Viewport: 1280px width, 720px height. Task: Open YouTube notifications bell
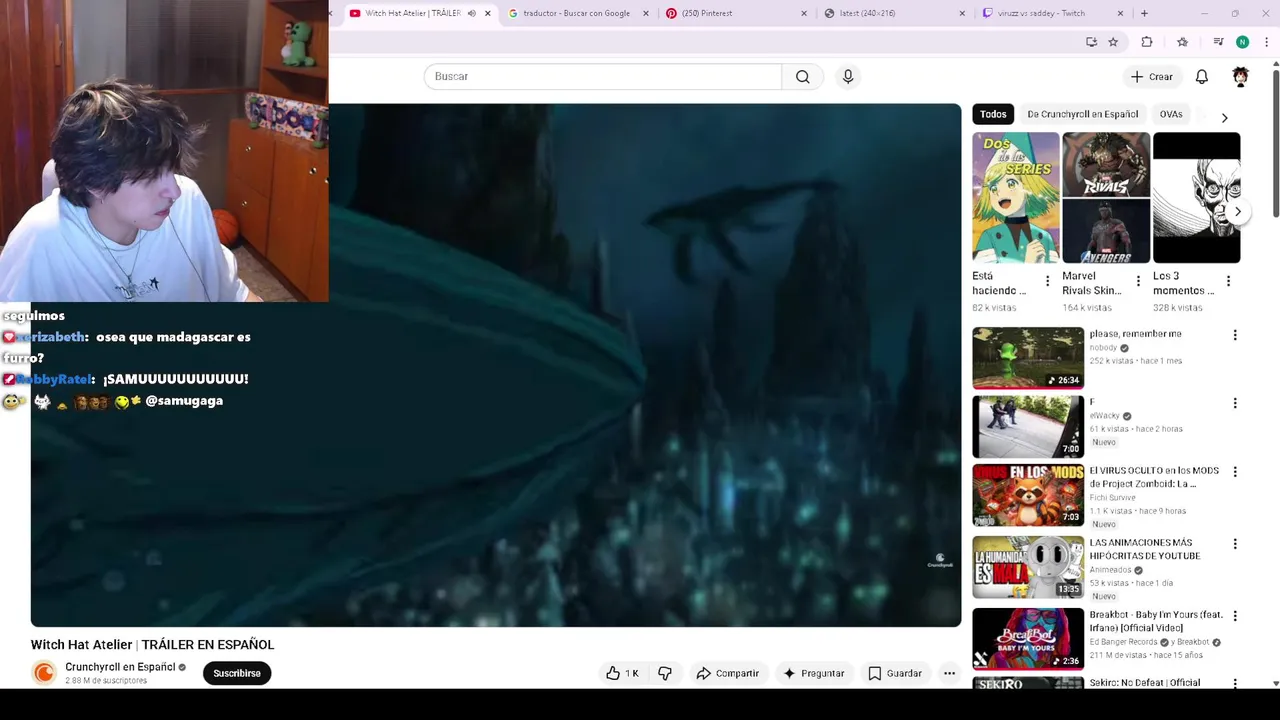pyautogui.click(x=1202, y=77)
